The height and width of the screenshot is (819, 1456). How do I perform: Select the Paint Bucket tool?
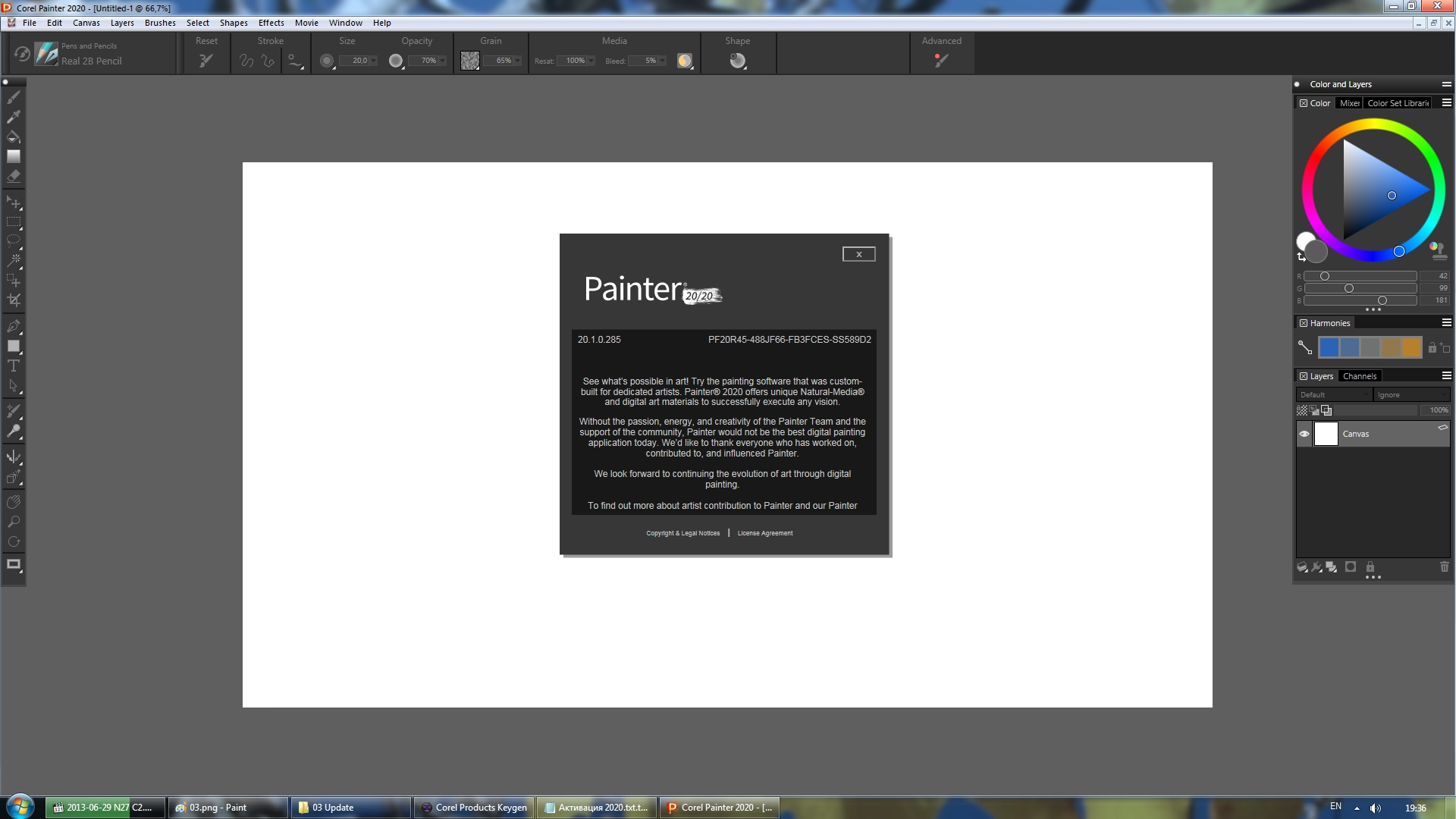[13, 136]
